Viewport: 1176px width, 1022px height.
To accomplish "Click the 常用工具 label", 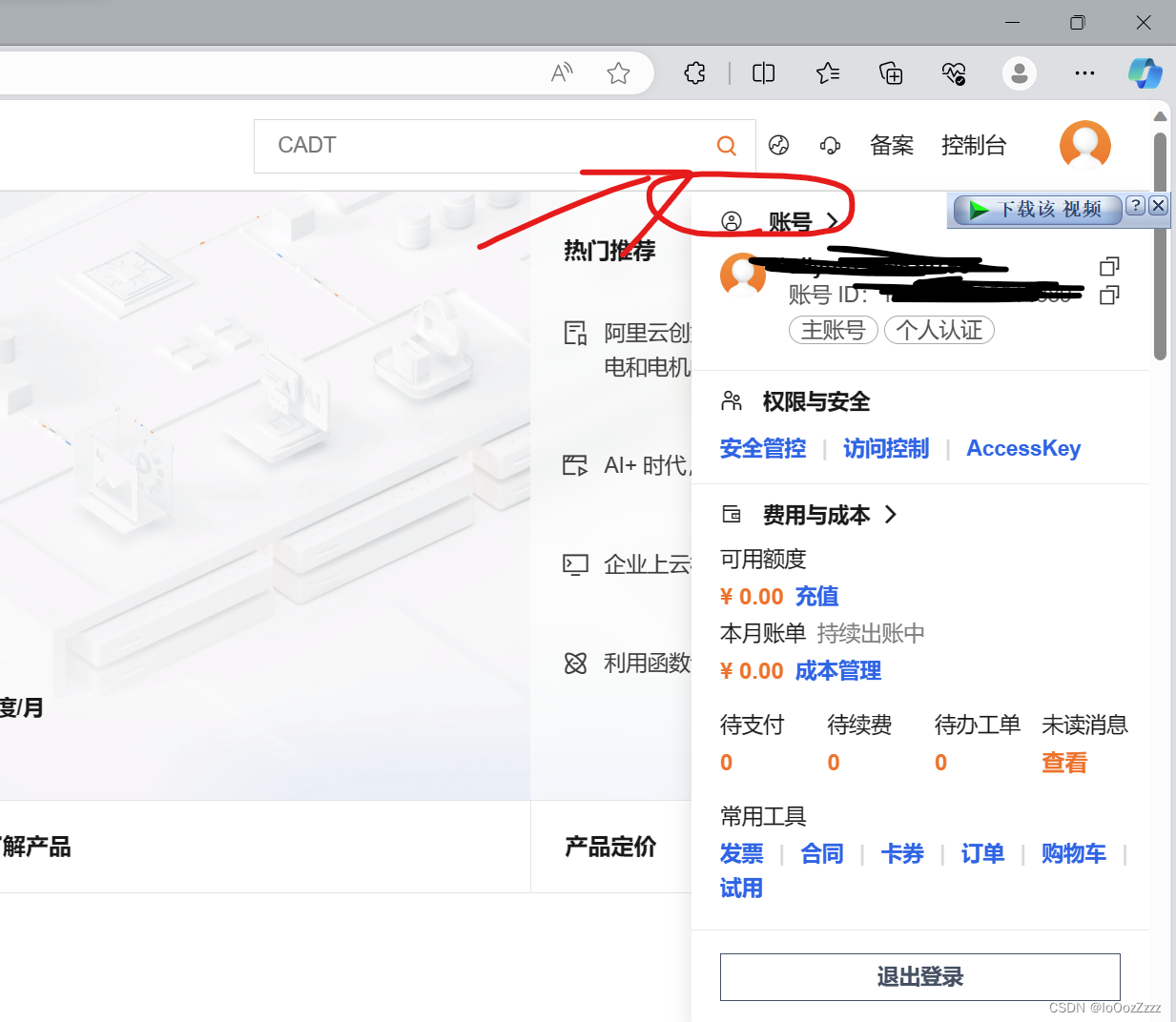I will click(763, 816).
